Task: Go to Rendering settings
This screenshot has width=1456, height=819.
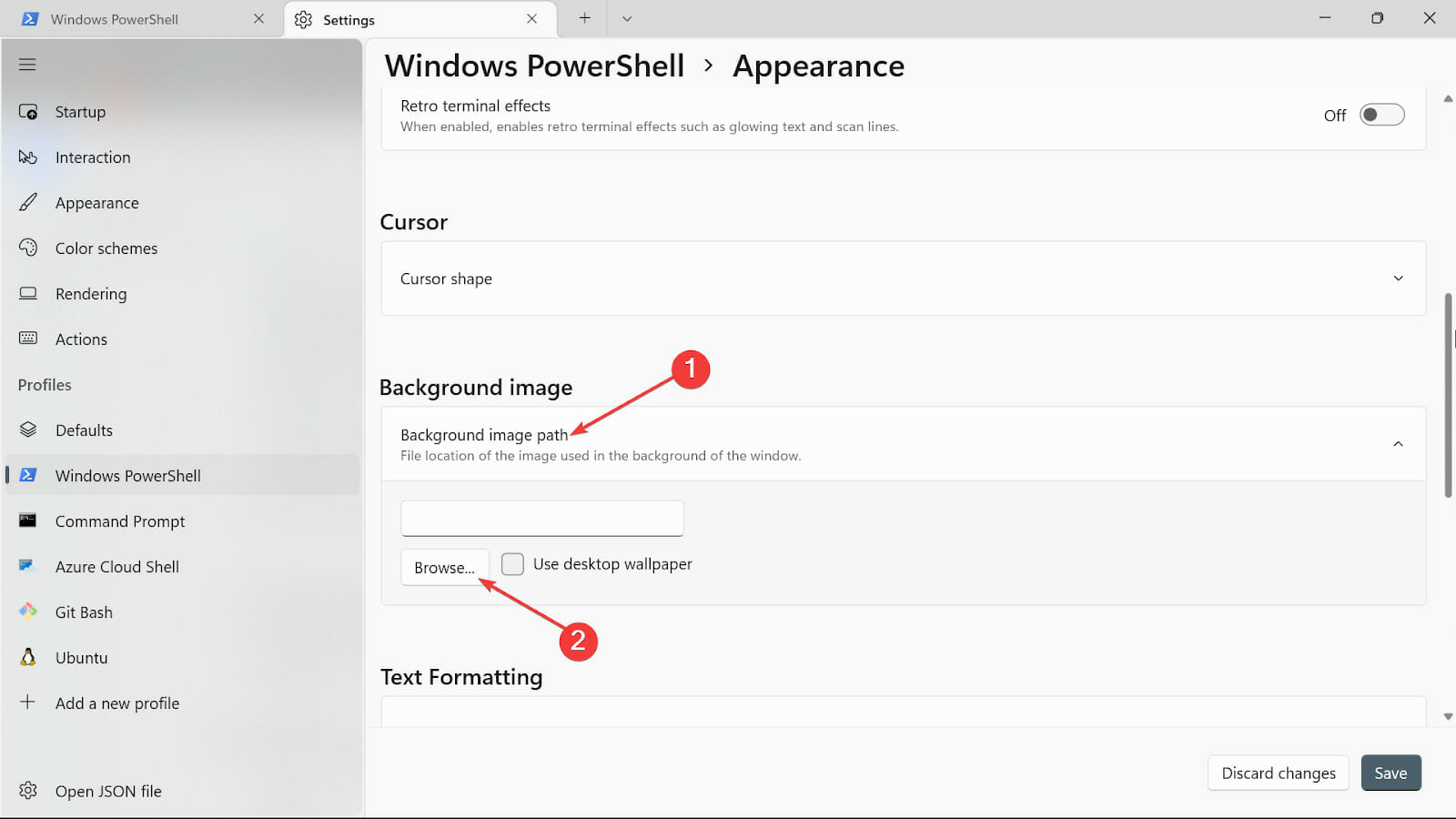Action: tap(182, 294)
